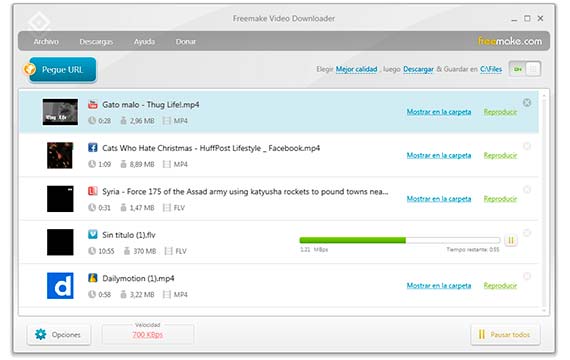Click Reproducir for Dailymotion (1).mp4
Image resolution: width=570 pixels, height=360 pixels.
pos(500,285)
